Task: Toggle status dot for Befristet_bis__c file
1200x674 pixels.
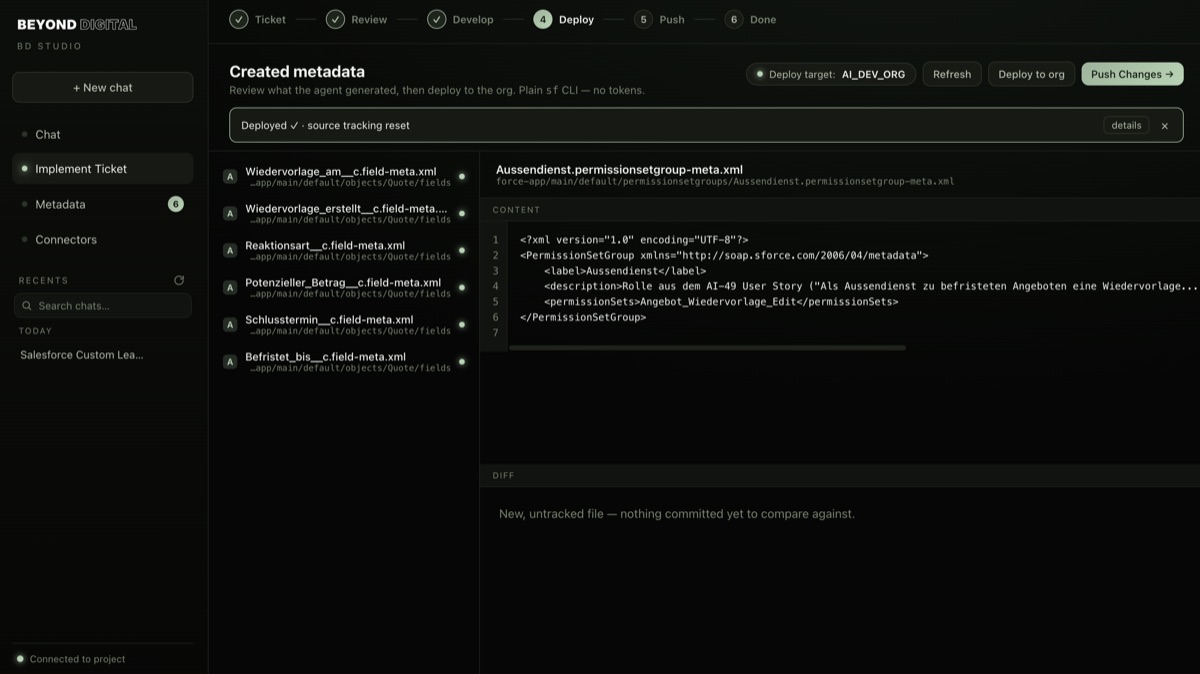Action: point(462,361)
